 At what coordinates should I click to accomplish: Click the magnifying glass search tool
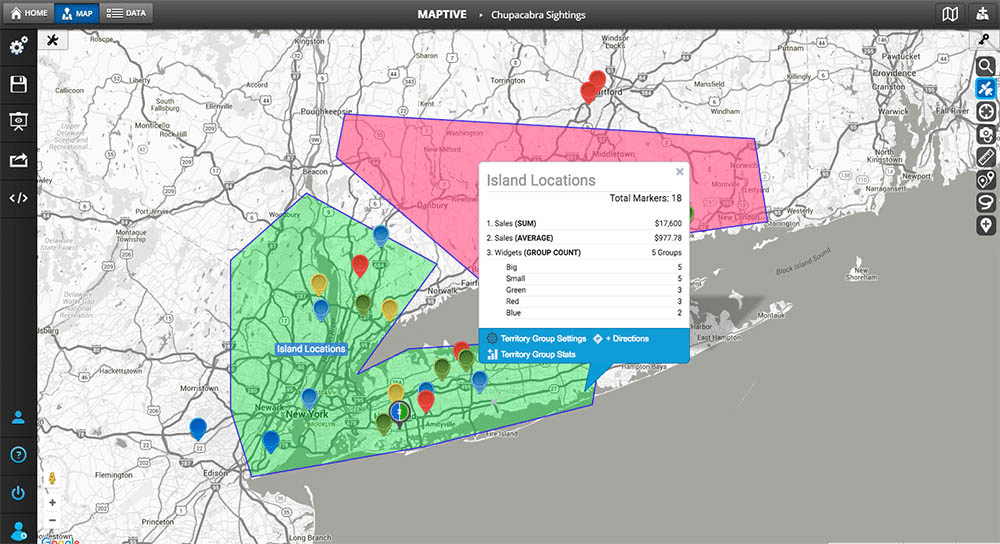986,66
